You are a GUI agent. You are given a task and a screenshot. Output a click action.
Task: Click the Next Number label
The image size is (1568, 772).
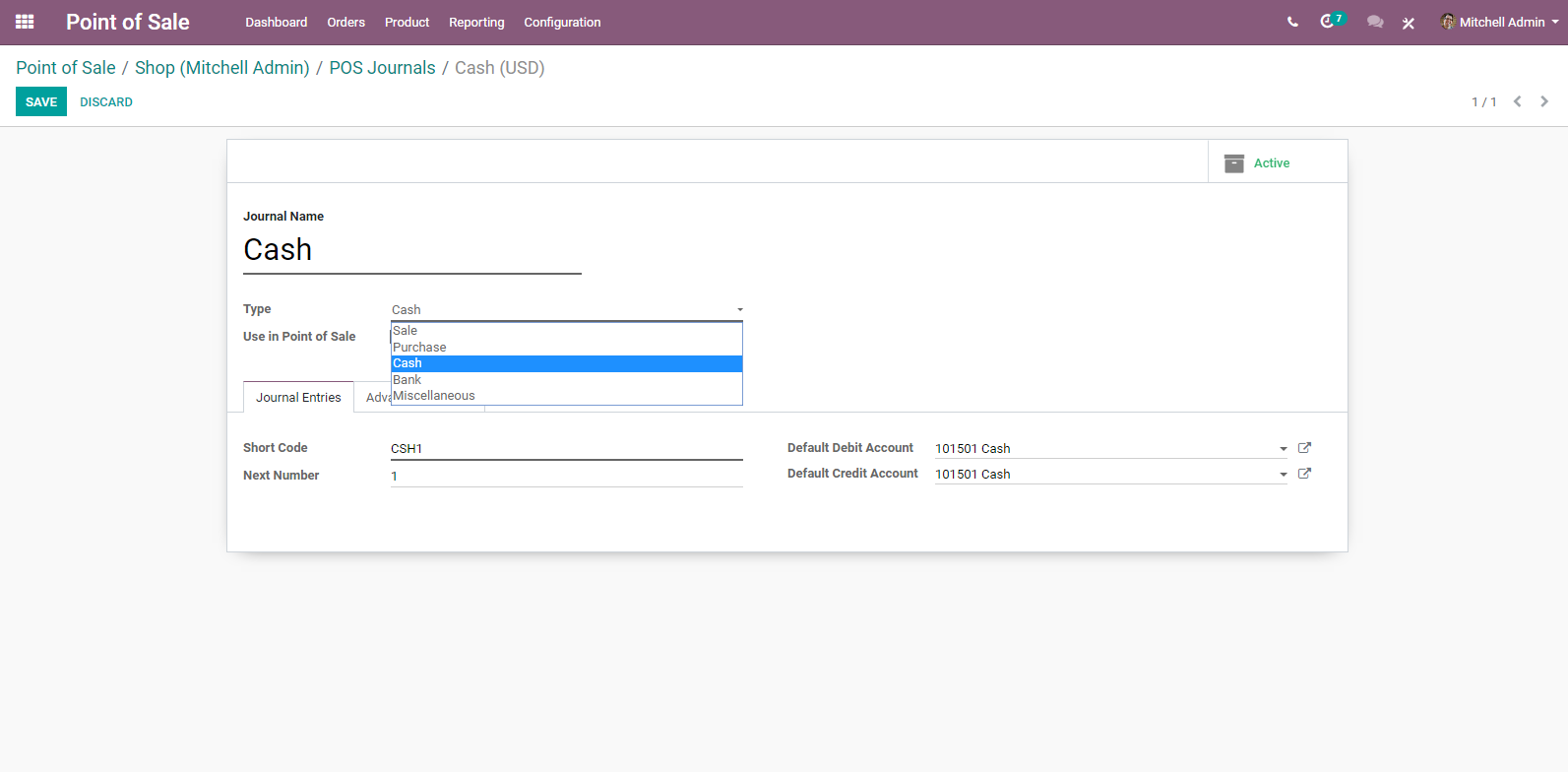[x=282, y=476]
